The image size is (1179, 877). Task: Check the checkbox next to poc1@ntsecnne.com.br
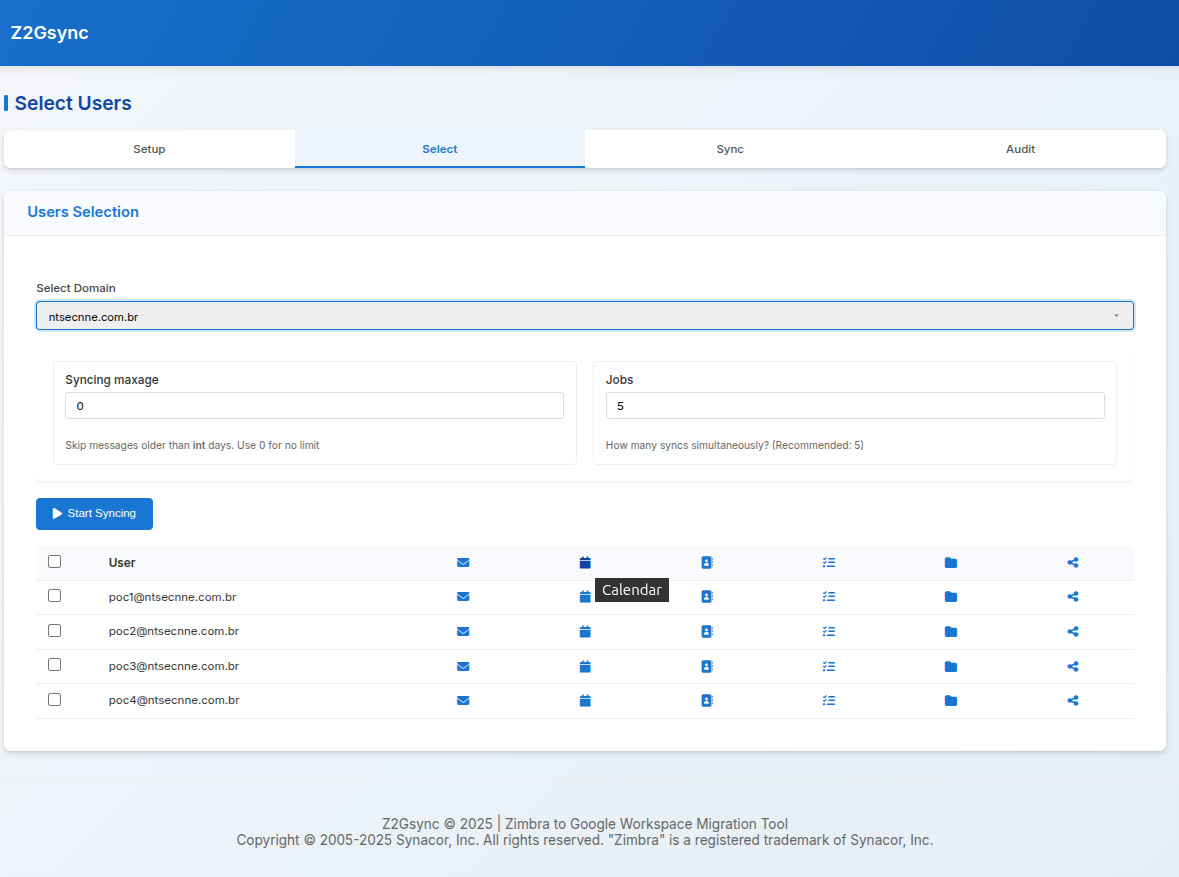54,595
